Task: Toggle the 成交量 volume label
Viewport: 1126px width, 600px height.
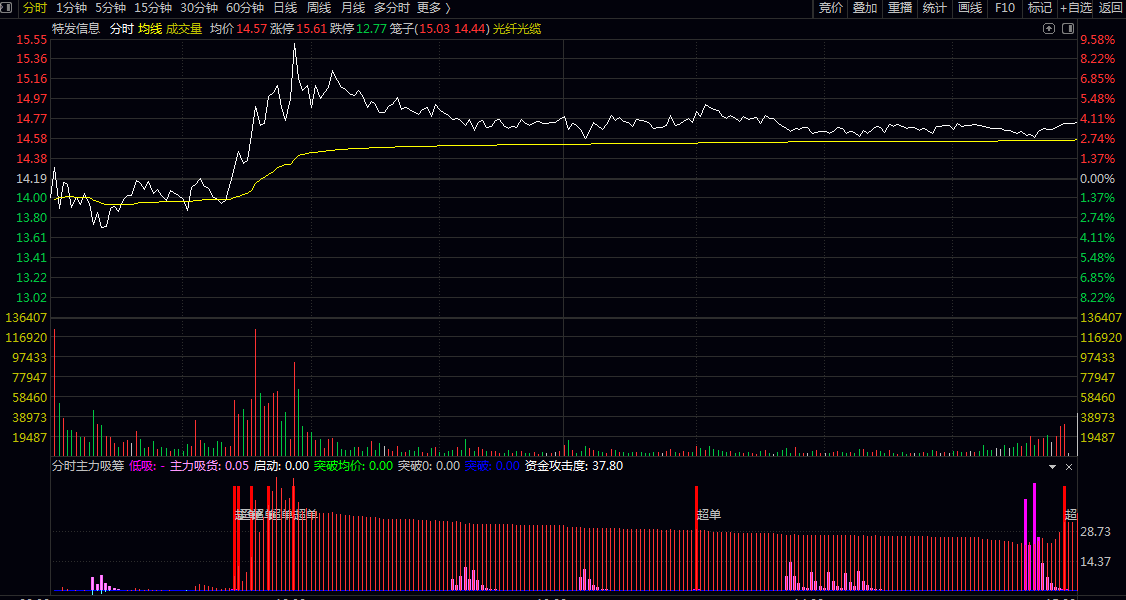Action: [x=184, y=29]
